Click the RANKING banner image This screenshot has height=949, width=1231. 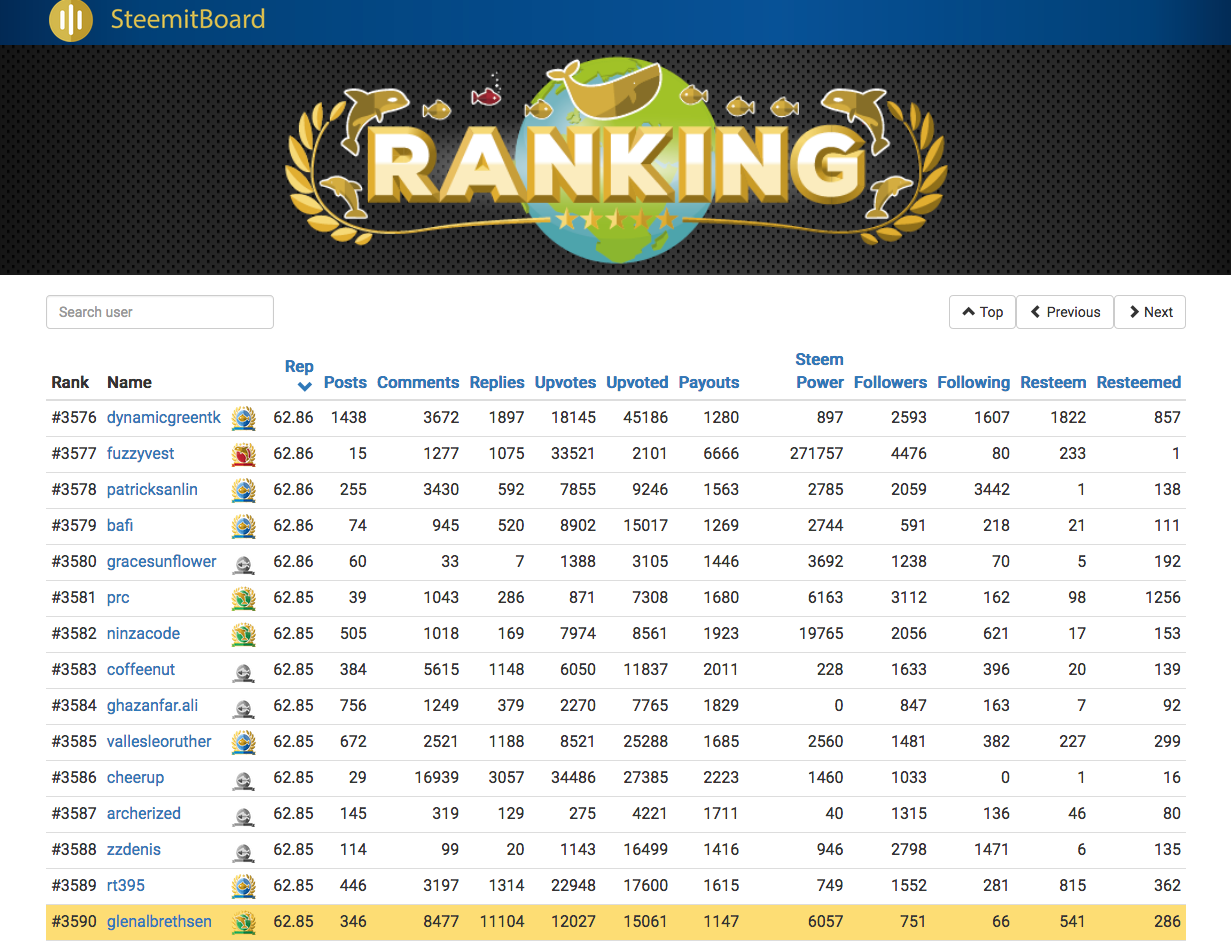pyautogui.click(x=615, y=160)
